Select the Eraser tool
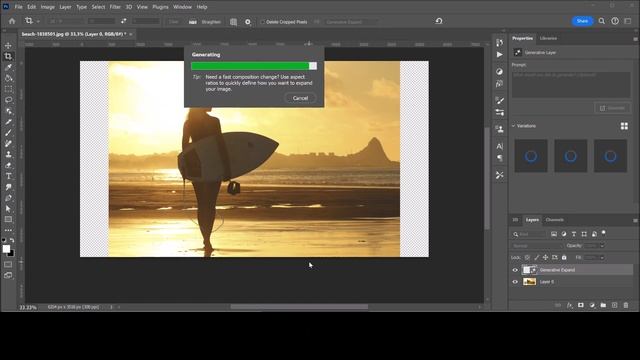The width and height of the screenshot is (640, 360). click(8, 165)
